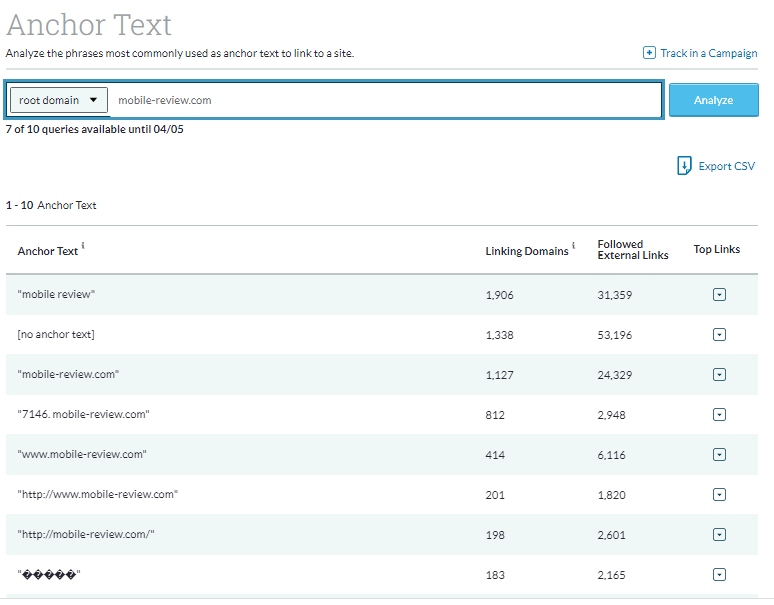Click the Export CSV link
This screenshot has width=774, height=605.
(727, 166)
